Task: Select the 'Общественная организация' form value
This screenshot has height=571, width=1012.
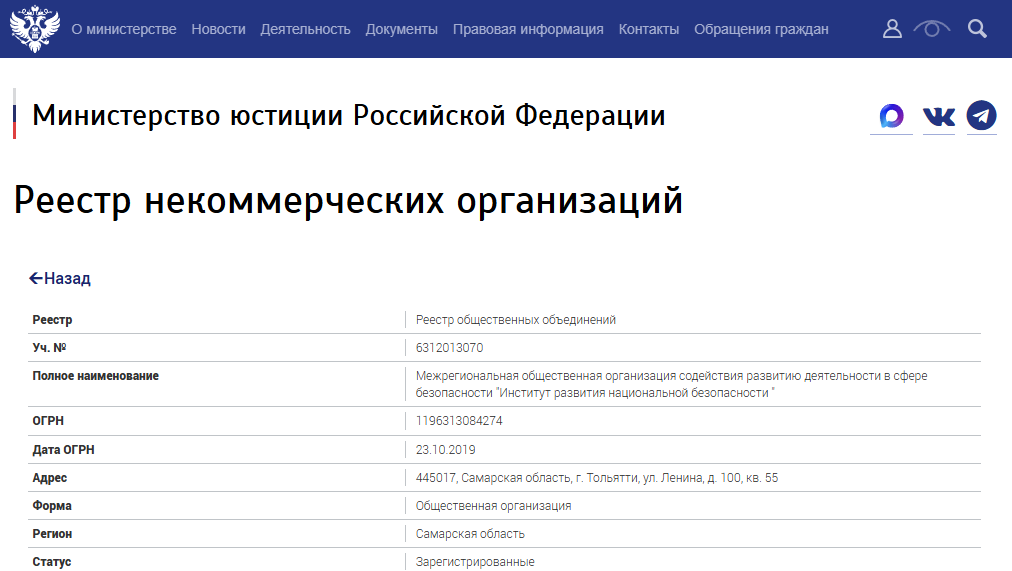Action: (493, 506)
